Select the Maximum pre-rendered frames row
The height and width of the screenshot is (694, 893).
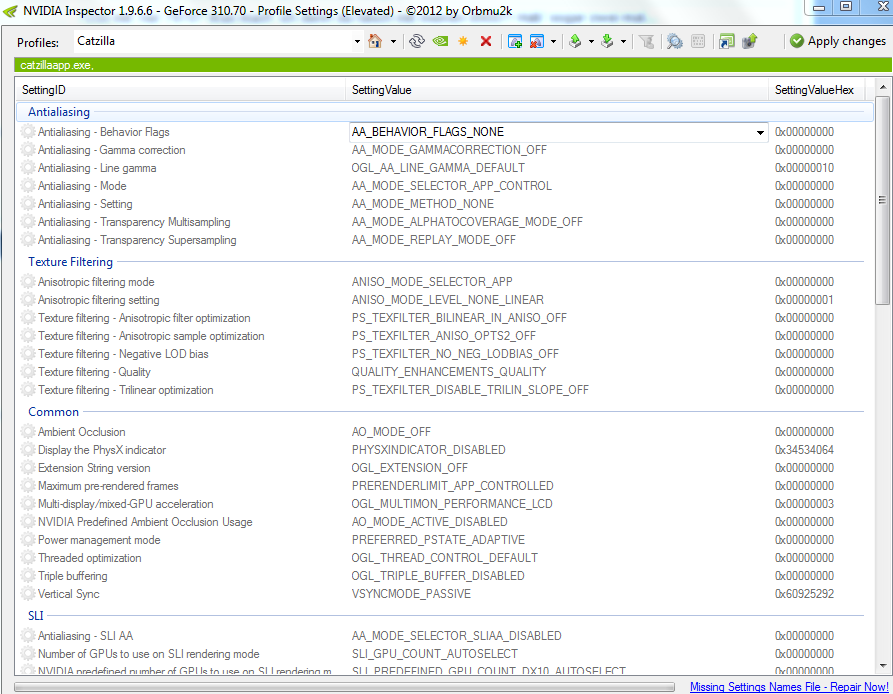[445, 486]
